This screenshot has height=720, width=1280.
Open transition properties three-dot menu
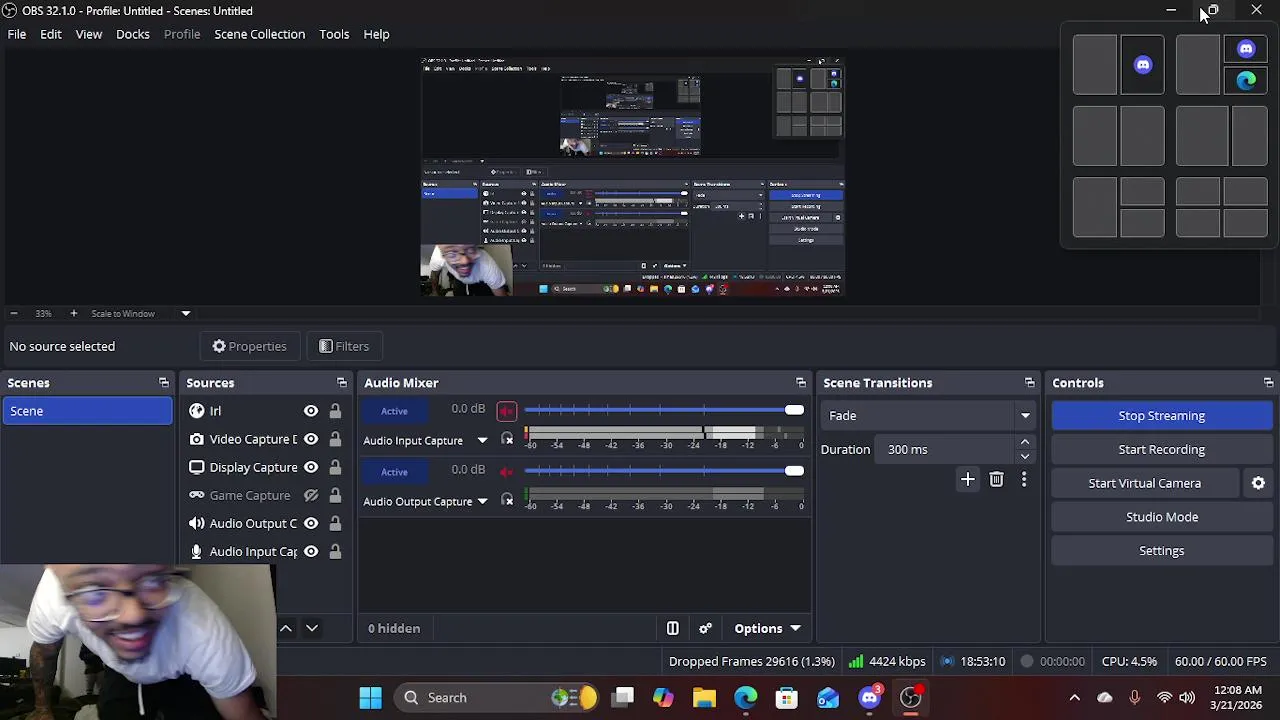click(x=1024, y=480)
